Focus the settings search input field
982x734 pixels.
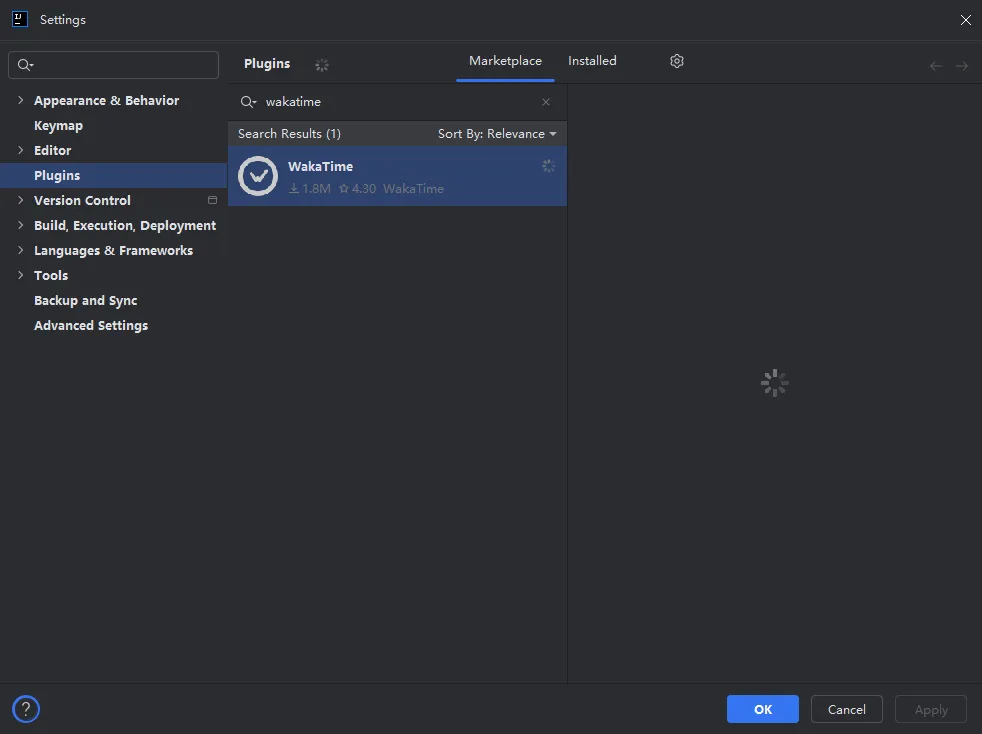(125, 65)
